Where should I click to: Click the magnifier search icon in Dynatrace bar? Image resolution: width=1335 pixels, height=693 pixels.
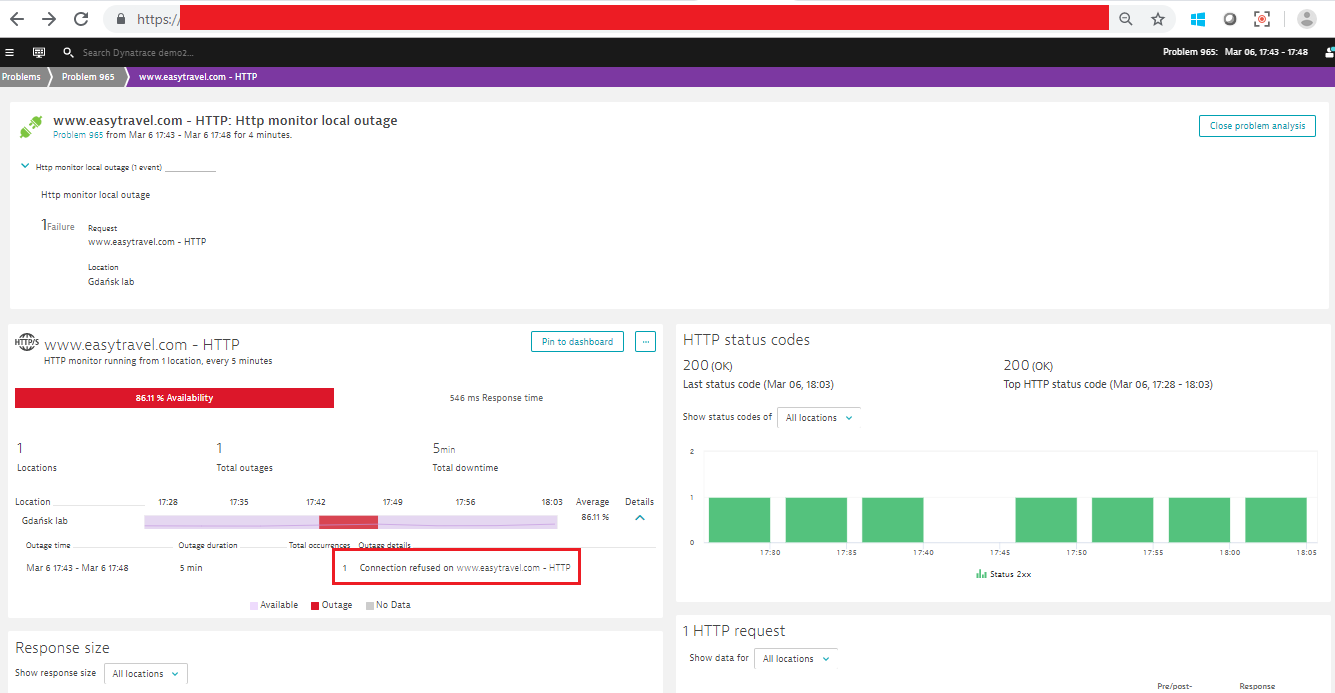click(x=68, y=52)
